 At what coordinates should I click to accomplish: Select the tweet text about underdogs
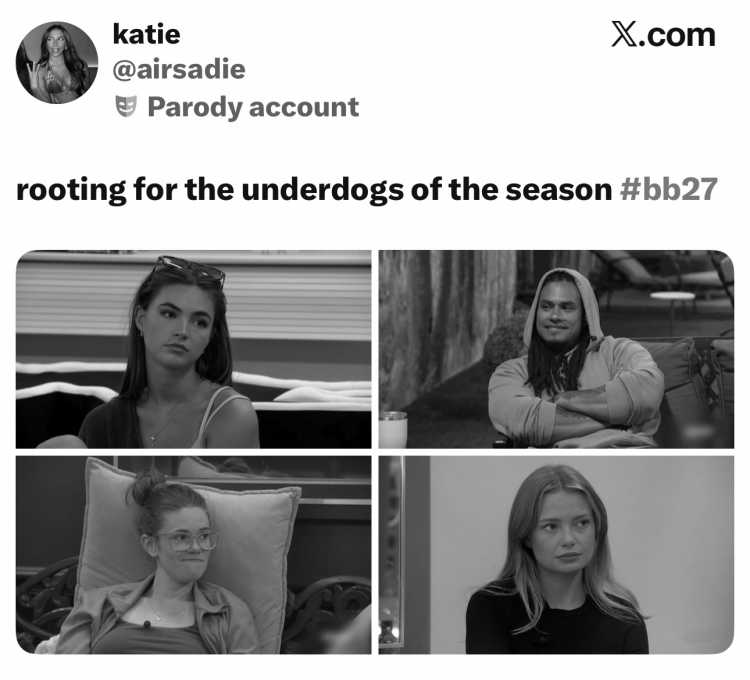(x=367, y=190)
